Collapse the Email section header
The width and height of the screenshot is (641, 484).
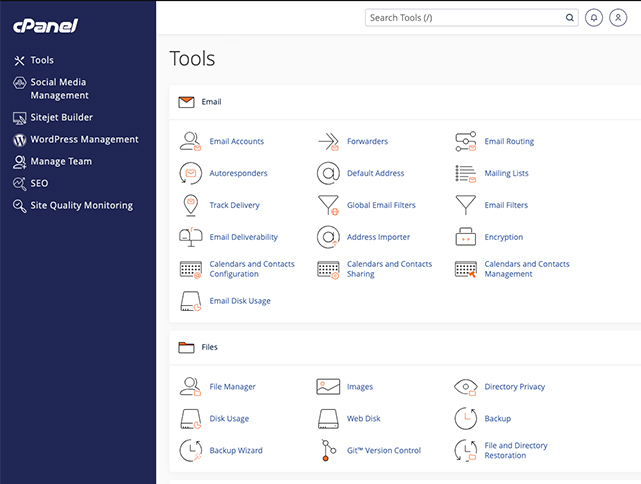211,102
